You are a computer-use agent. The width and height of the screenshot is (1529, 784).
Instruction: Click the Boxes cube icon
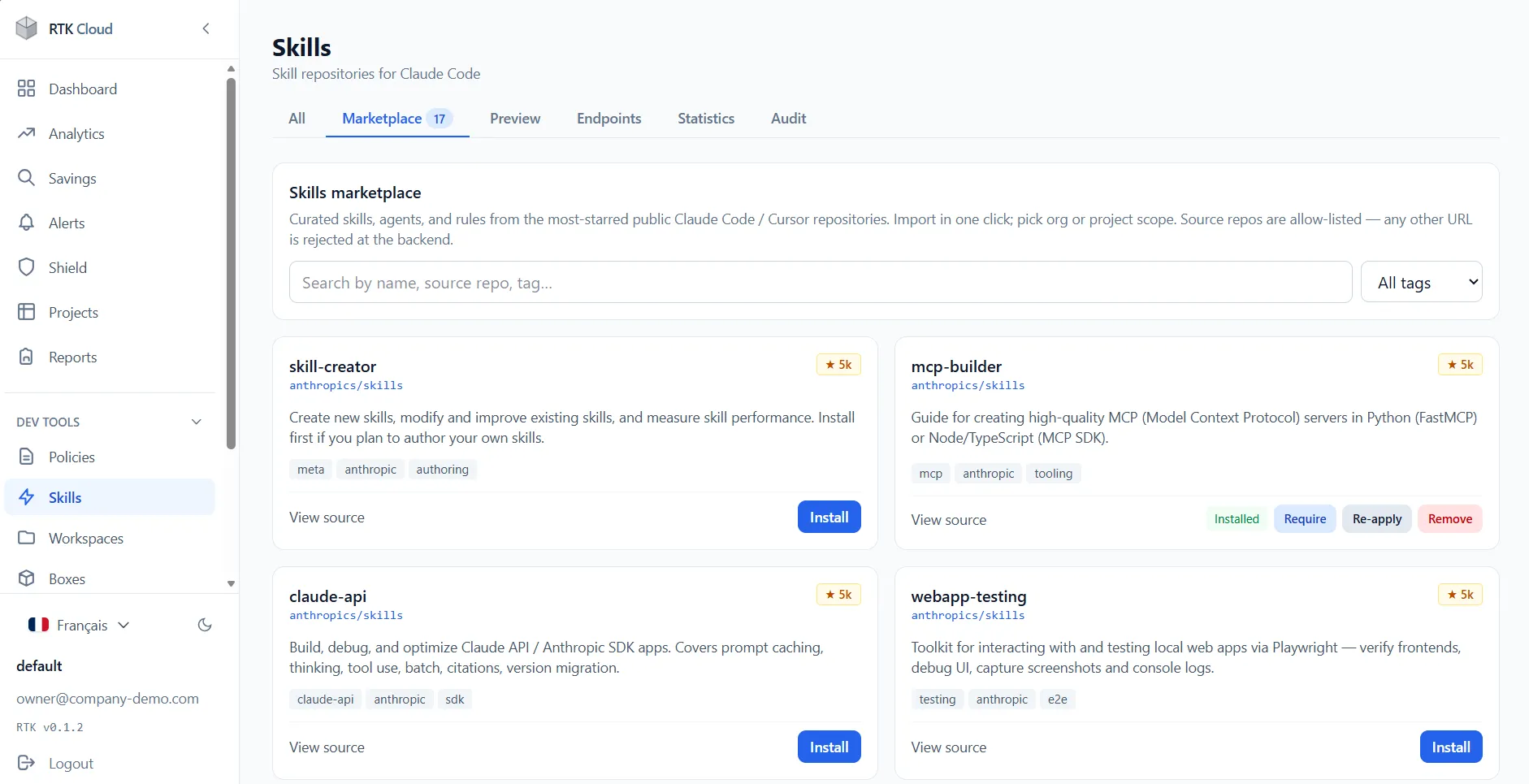point(27,578)
